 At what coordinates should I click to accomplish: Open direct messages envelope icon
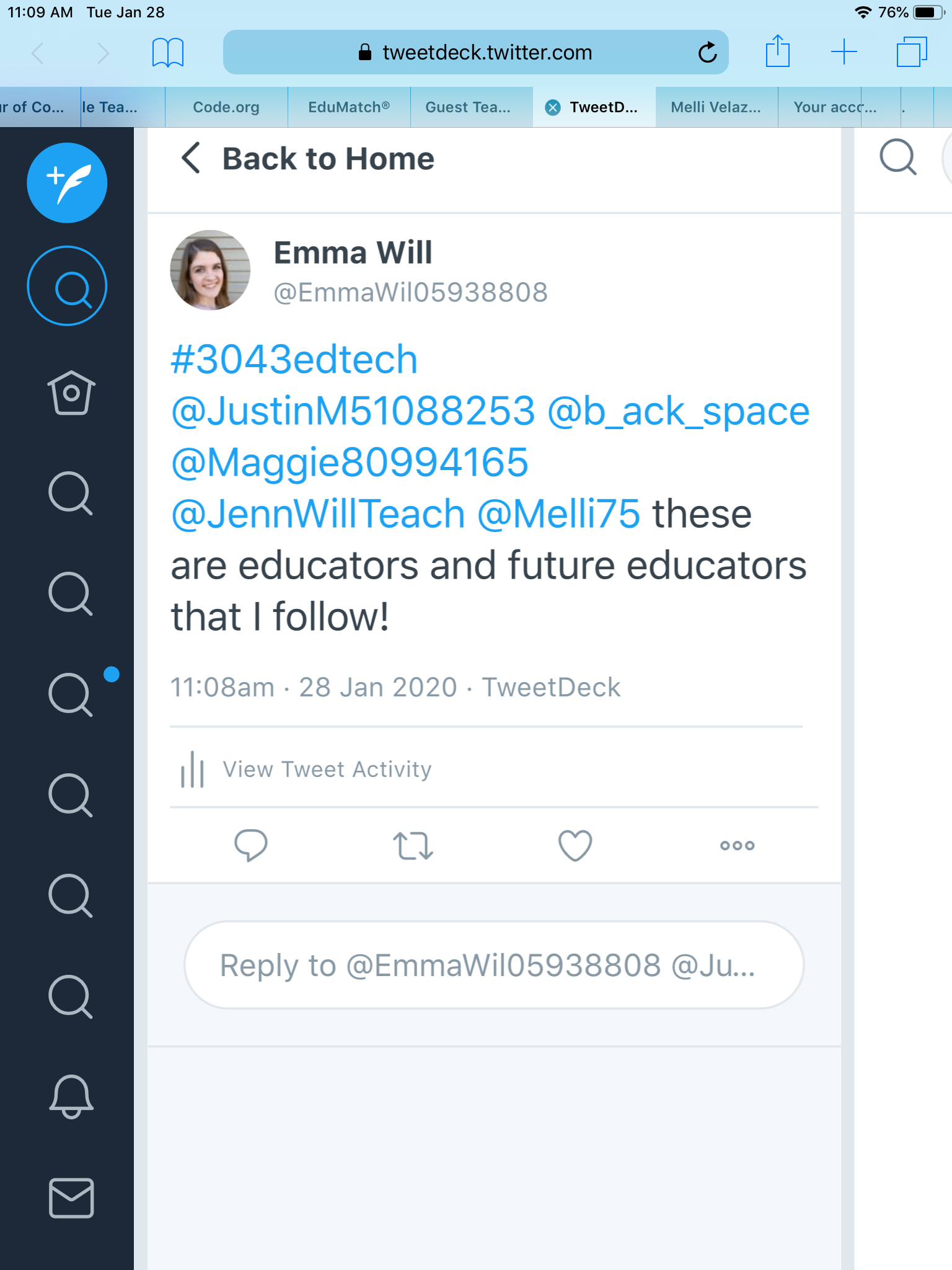point(71,1198)
